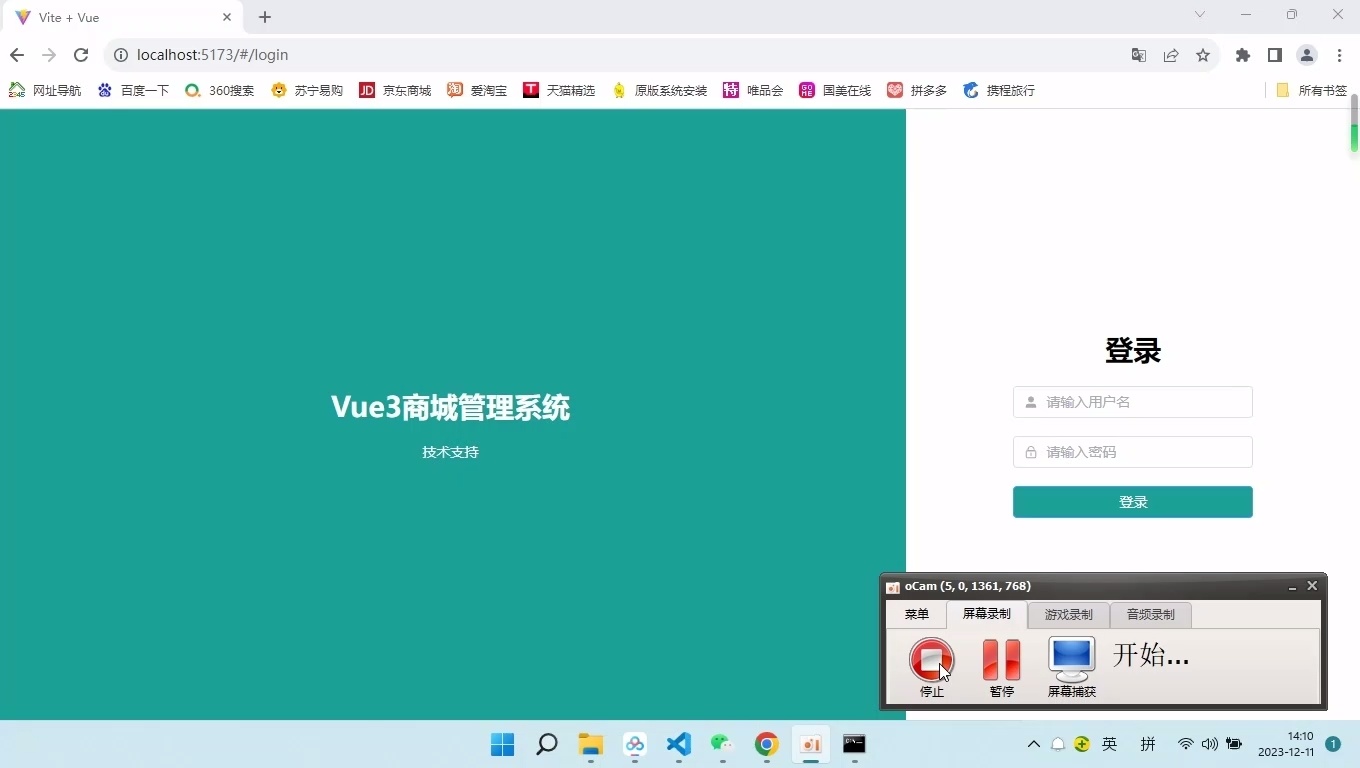Viewport: 1360px width, 768px height.
Task: Switch to the 游戏录制 tab in oCam
Action: [x=1068, y=615]
